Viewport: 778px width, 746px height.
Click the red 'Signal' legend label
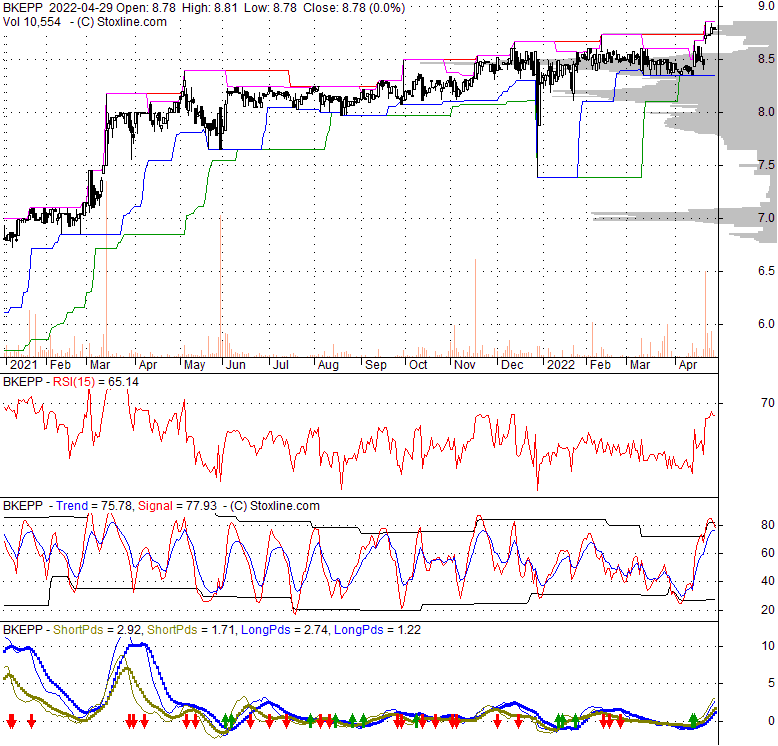click(155, 506)
